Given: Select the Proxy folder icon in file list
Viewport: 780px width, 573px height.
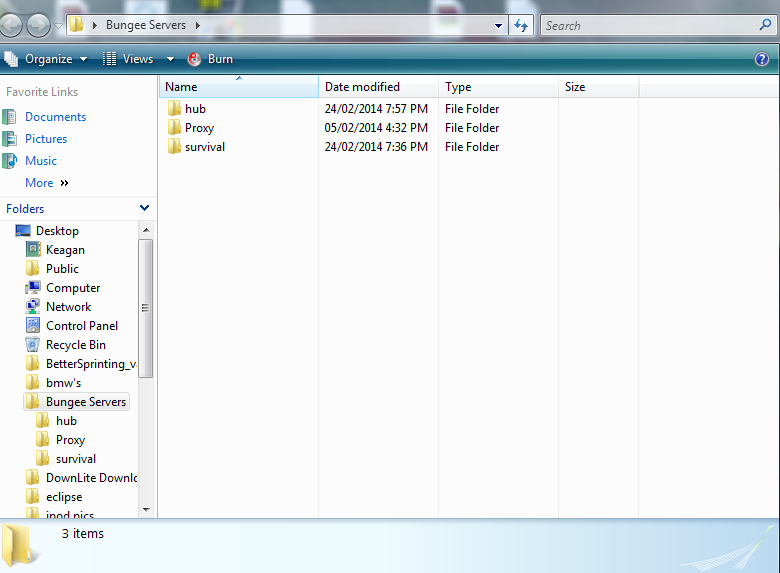Looking at the screenshot, I should [174, 127].
